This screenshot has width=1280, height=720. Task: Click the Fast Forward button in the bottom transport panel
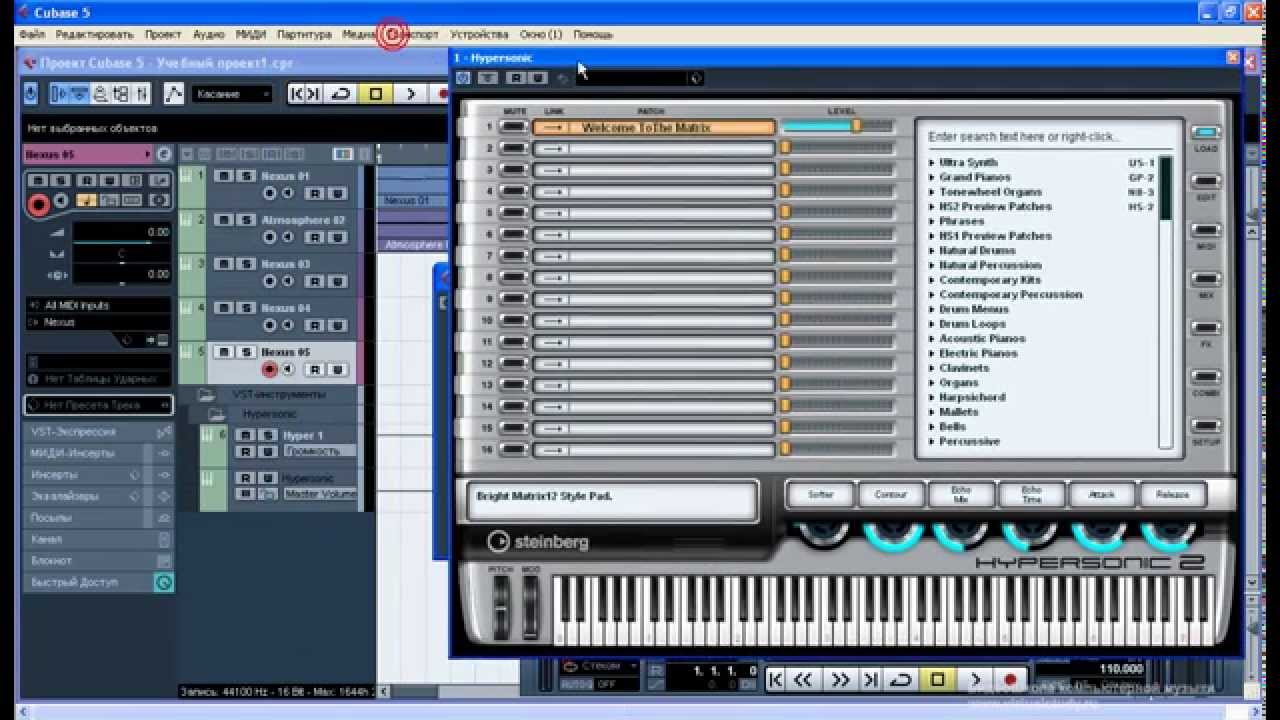click(840, 680)
